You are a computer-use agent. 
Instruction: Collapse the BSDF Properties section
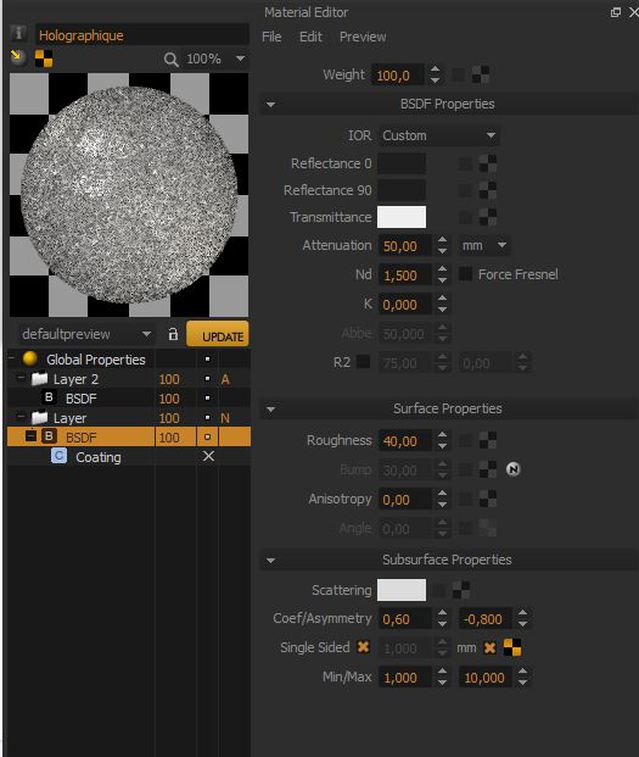pyautogui.click(x=271, y=104)
